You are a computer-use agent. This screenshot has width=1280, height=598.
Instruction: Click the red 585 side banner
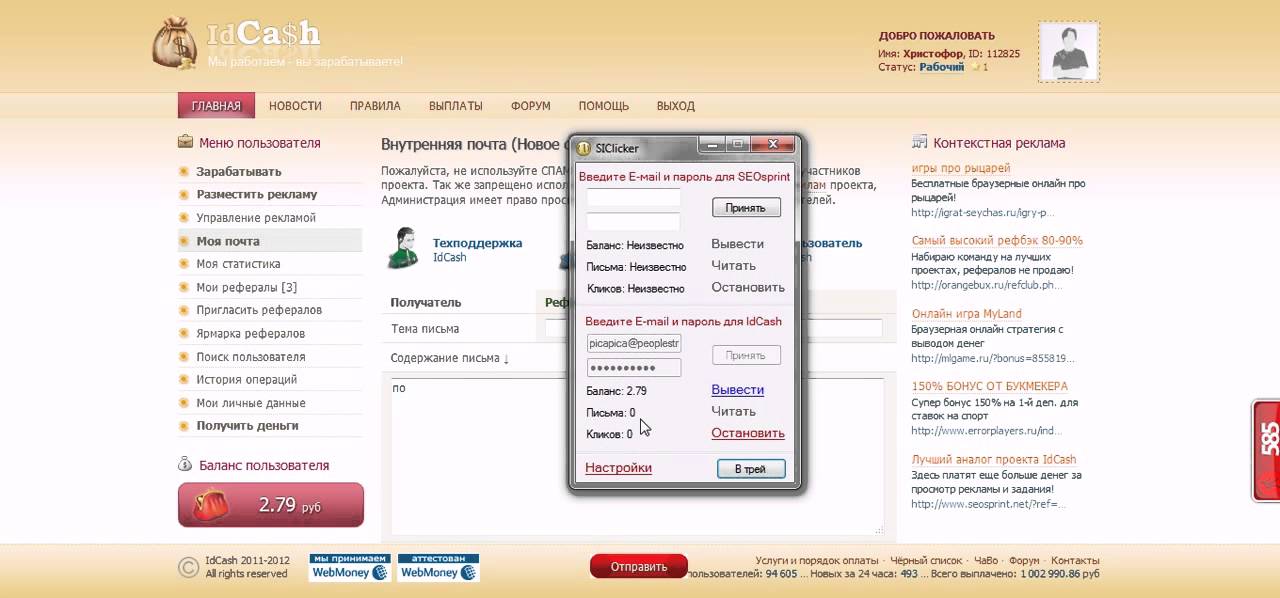pyautogui.click(x=1266, y=450)
